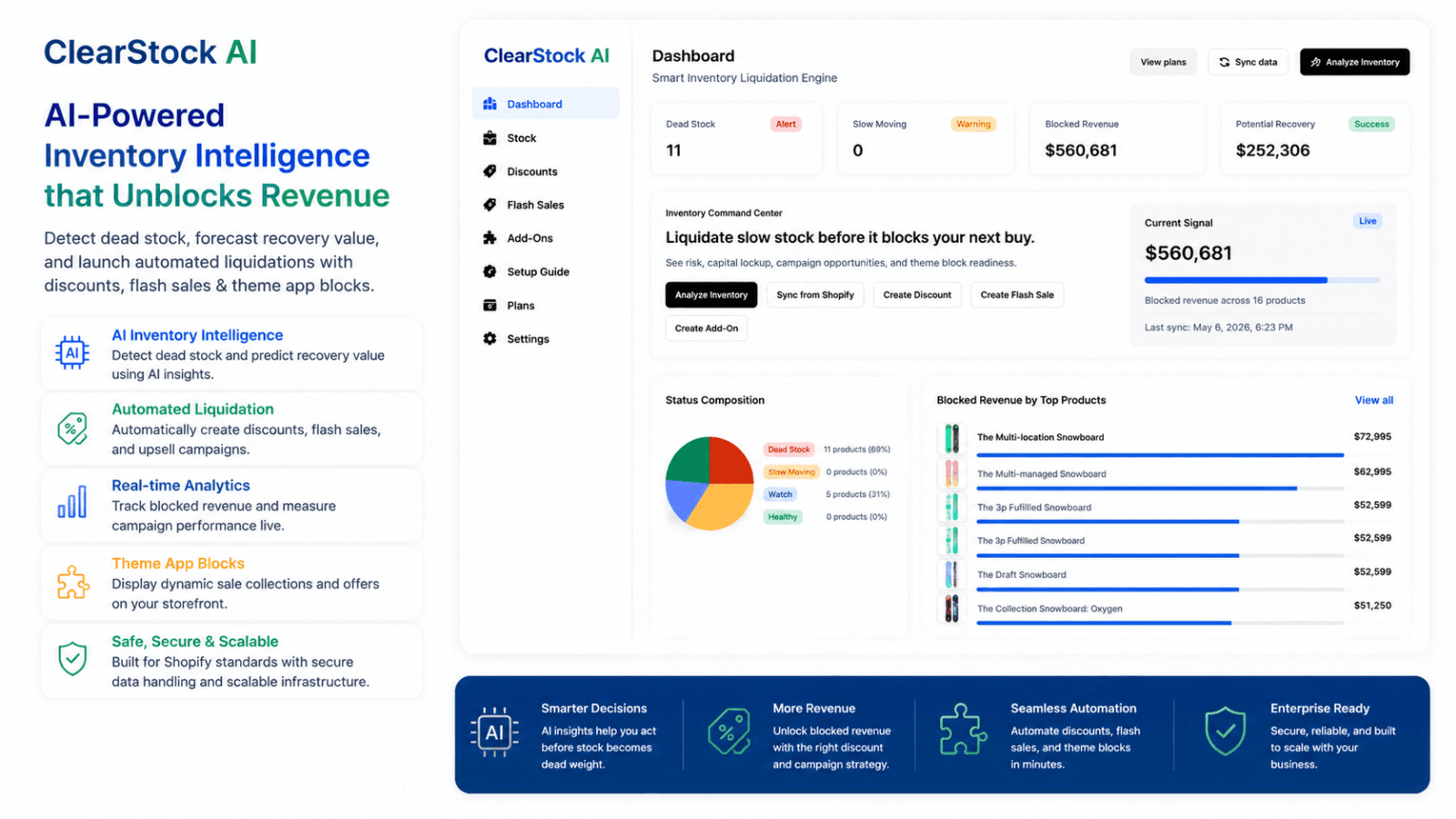Viewport: 1456px width, 819px height.
Task: Click the shield check icon beside Enterprise Ready
Action: (1225, 731)
